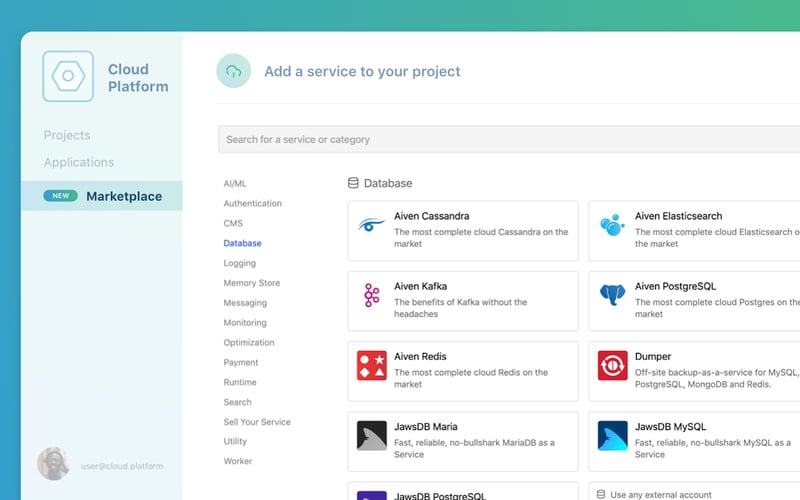800x500 pixels.
Task: Select the Worker category
Action: point(238,461)
